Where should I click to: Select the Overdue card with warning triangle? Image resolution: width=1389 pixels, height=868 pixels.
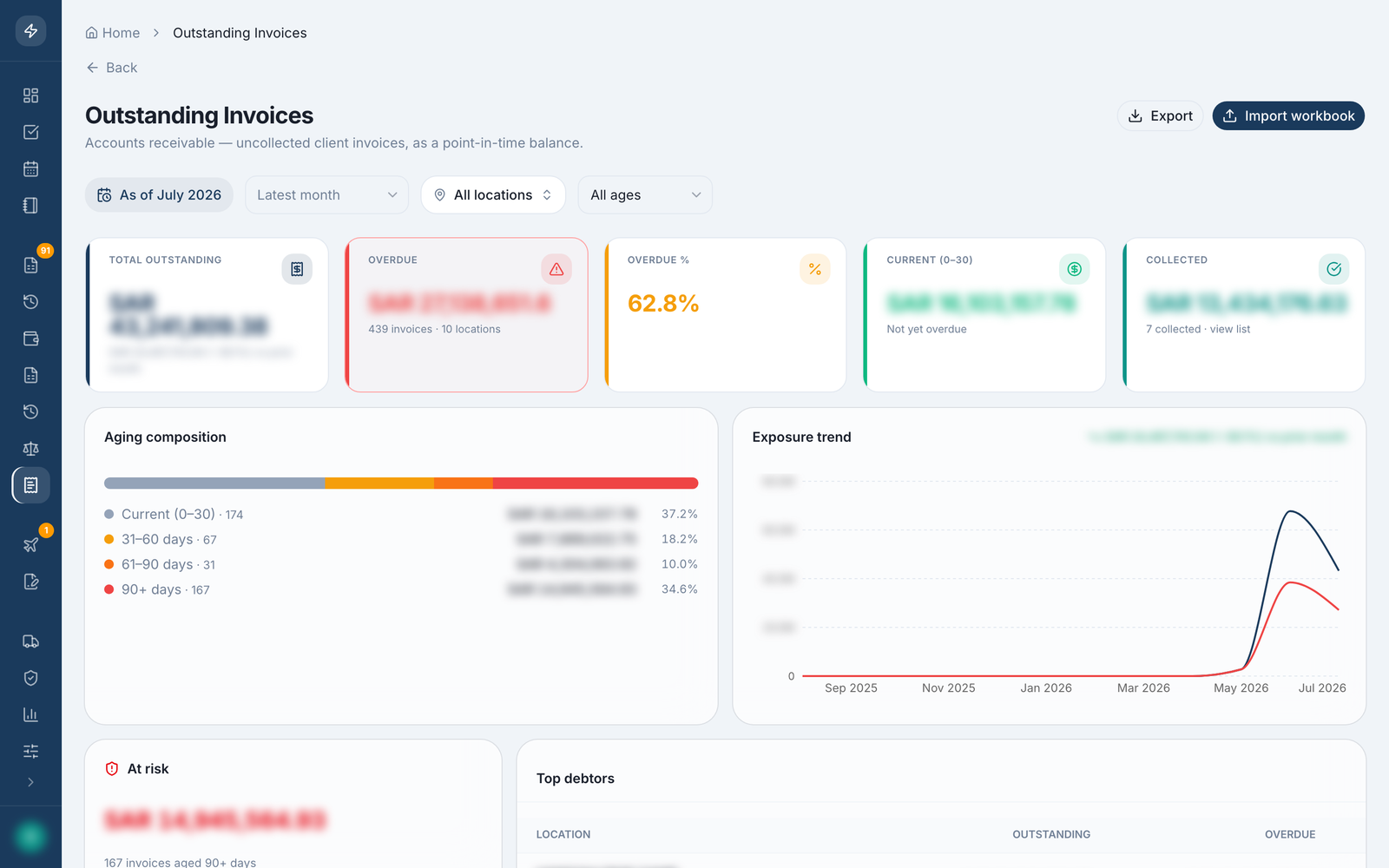pos(467,315)
